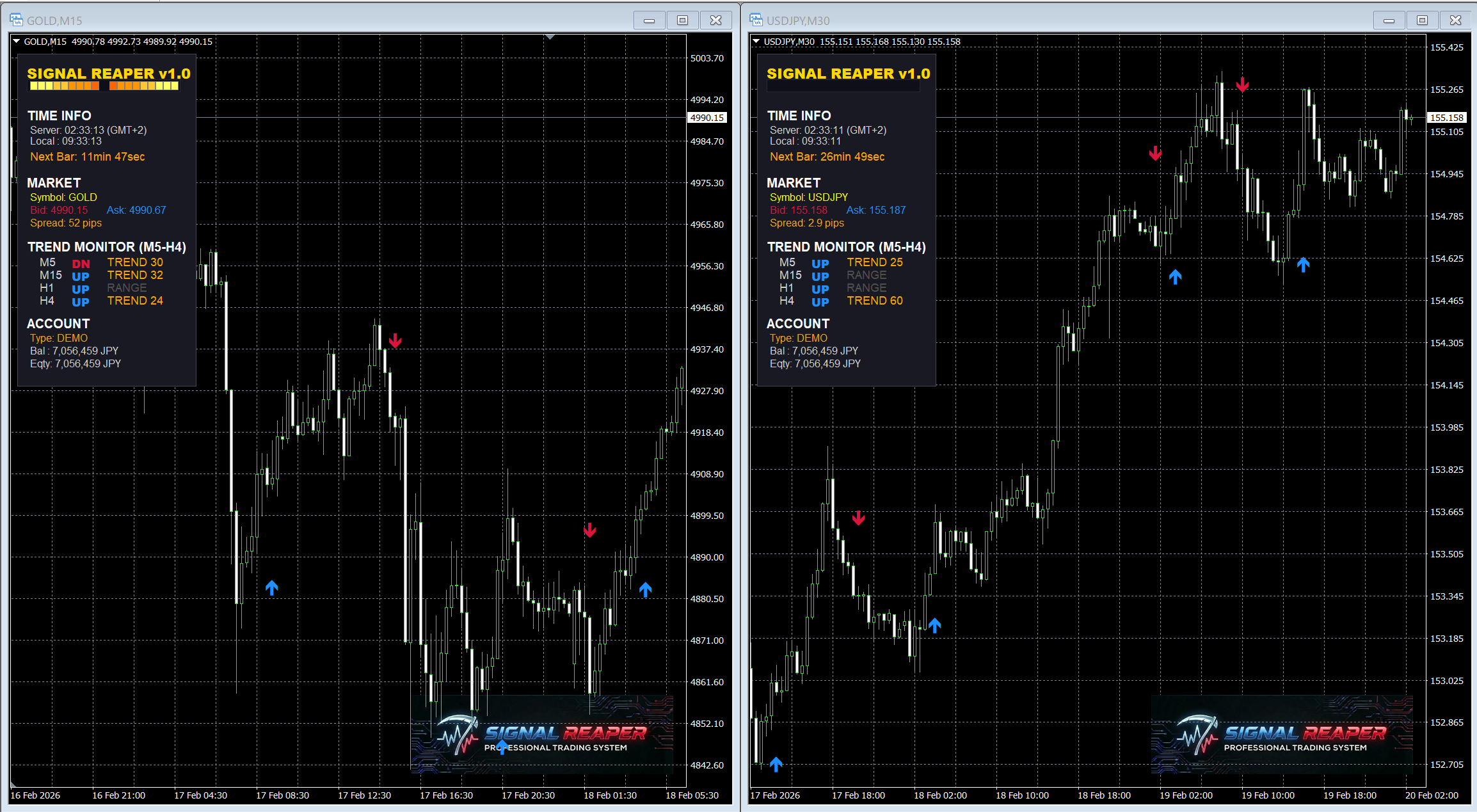Click red sell arrow above 18 Feb 01:30 on GOLD

(589, 530)
